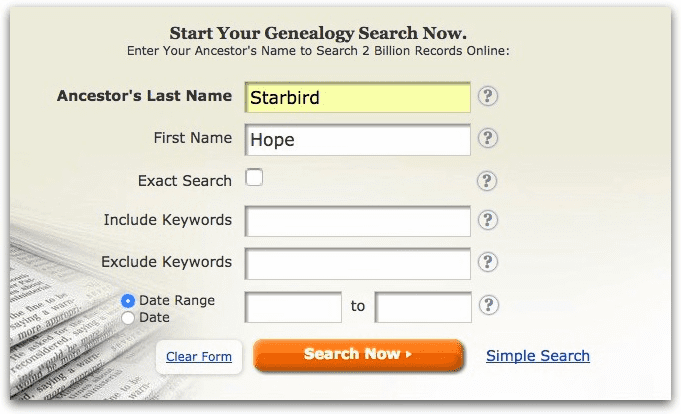Focus the Last Name field containing Starbird
This screenshot has width=681, height=414.
(x=357, y=97)
